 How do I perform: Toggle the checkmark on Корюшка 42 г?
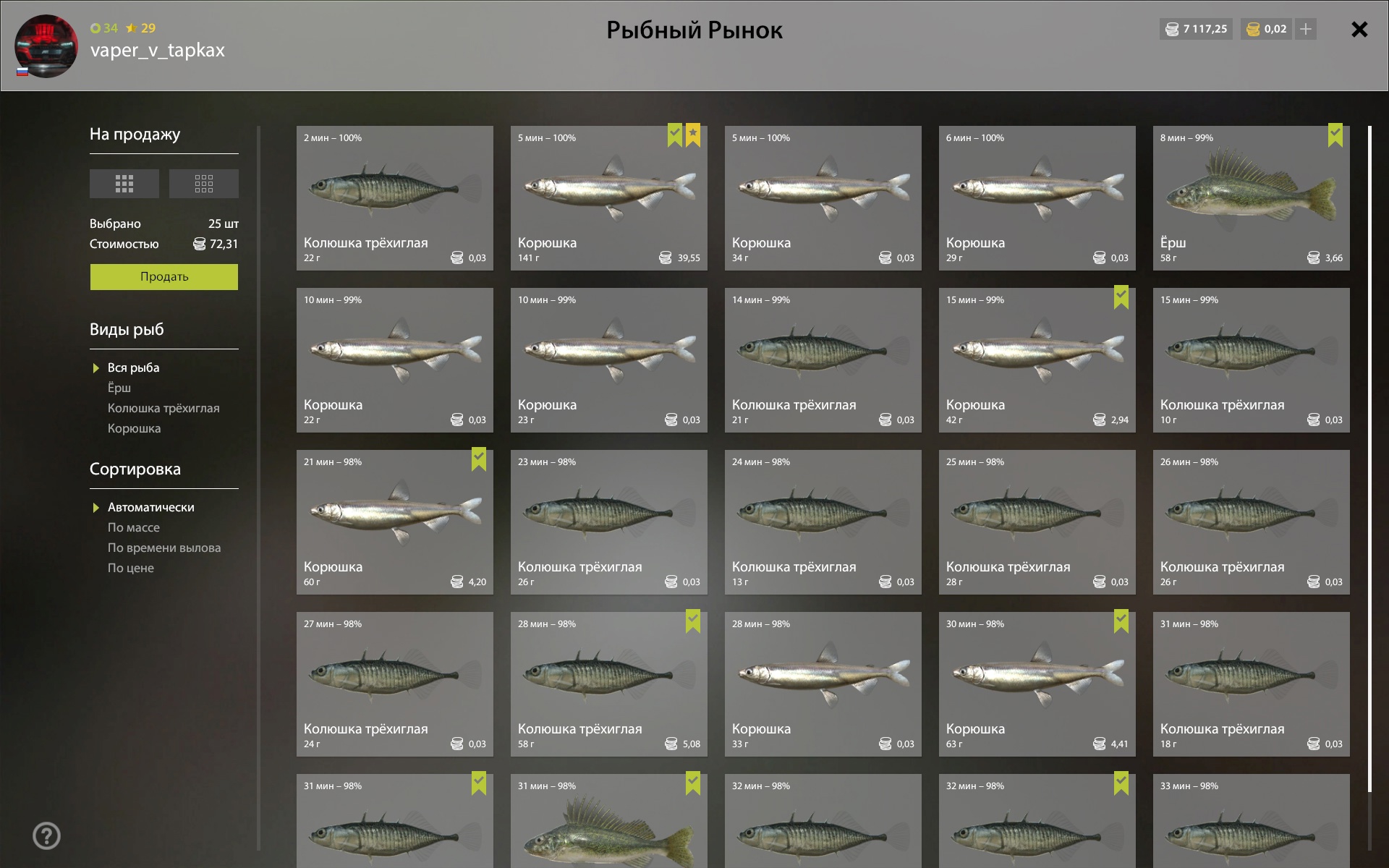pos(1121,297)
